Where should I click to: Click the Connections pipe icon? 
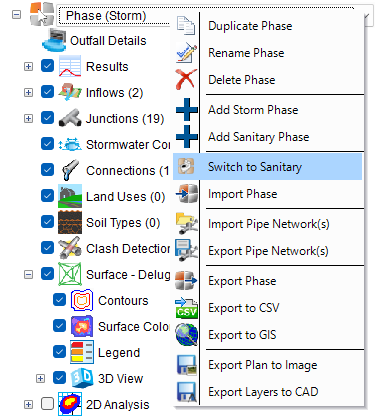(70, 170)
